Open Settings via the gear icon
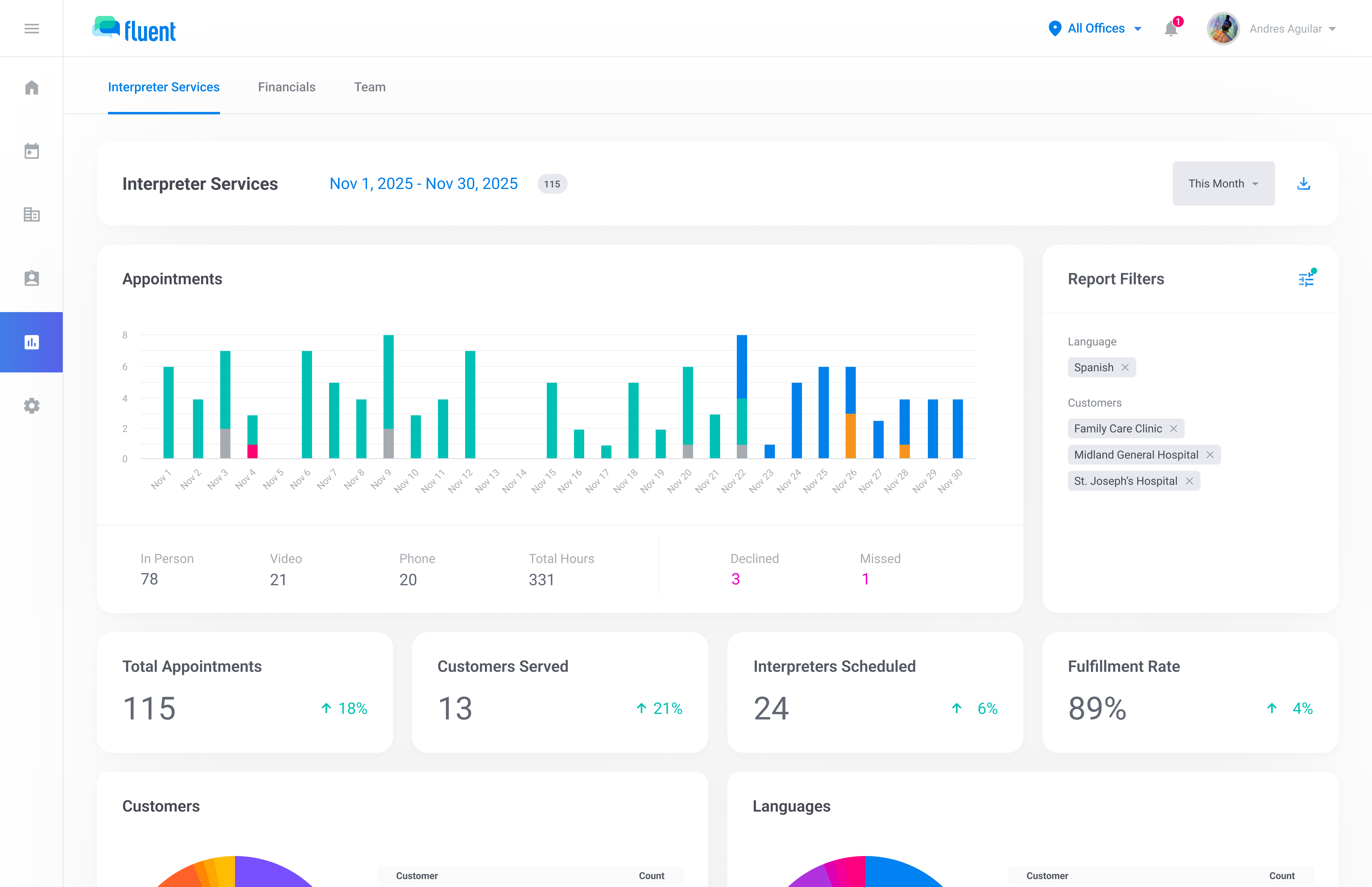The height and width of the screenshot is (887, 1372). (x=32, y=406)
